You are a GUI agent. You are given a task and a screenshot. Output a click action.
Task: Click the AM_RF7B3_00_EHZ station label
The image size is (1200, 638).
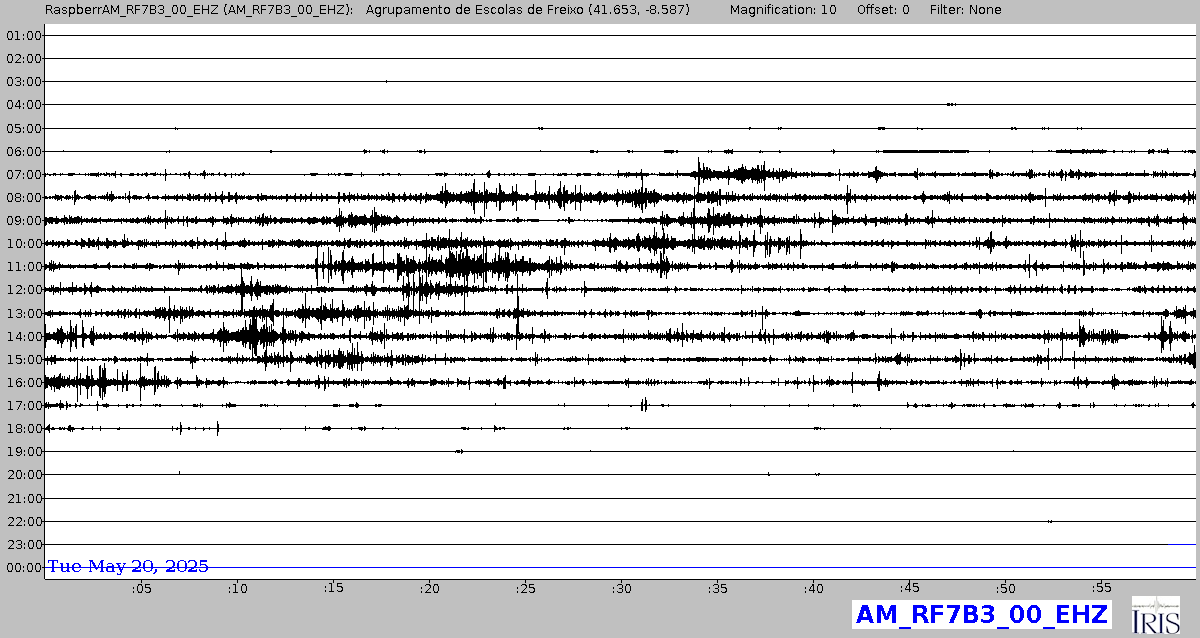point(982,614)
